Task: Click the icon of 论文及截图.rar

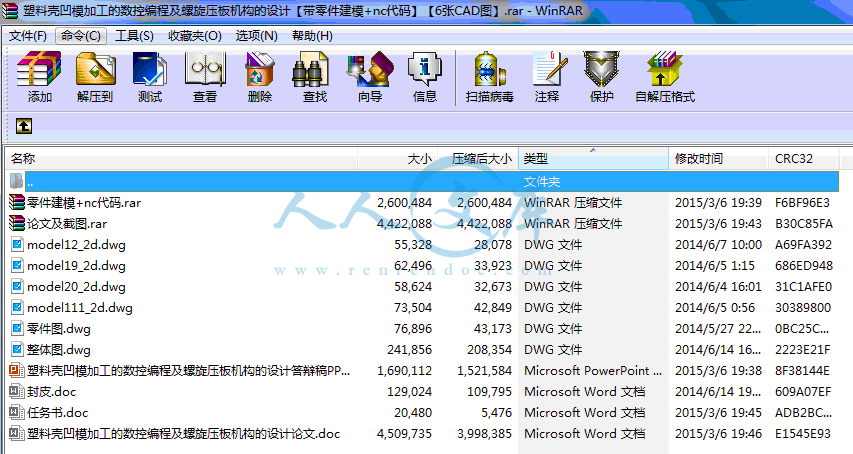Action: pos(17,223)
